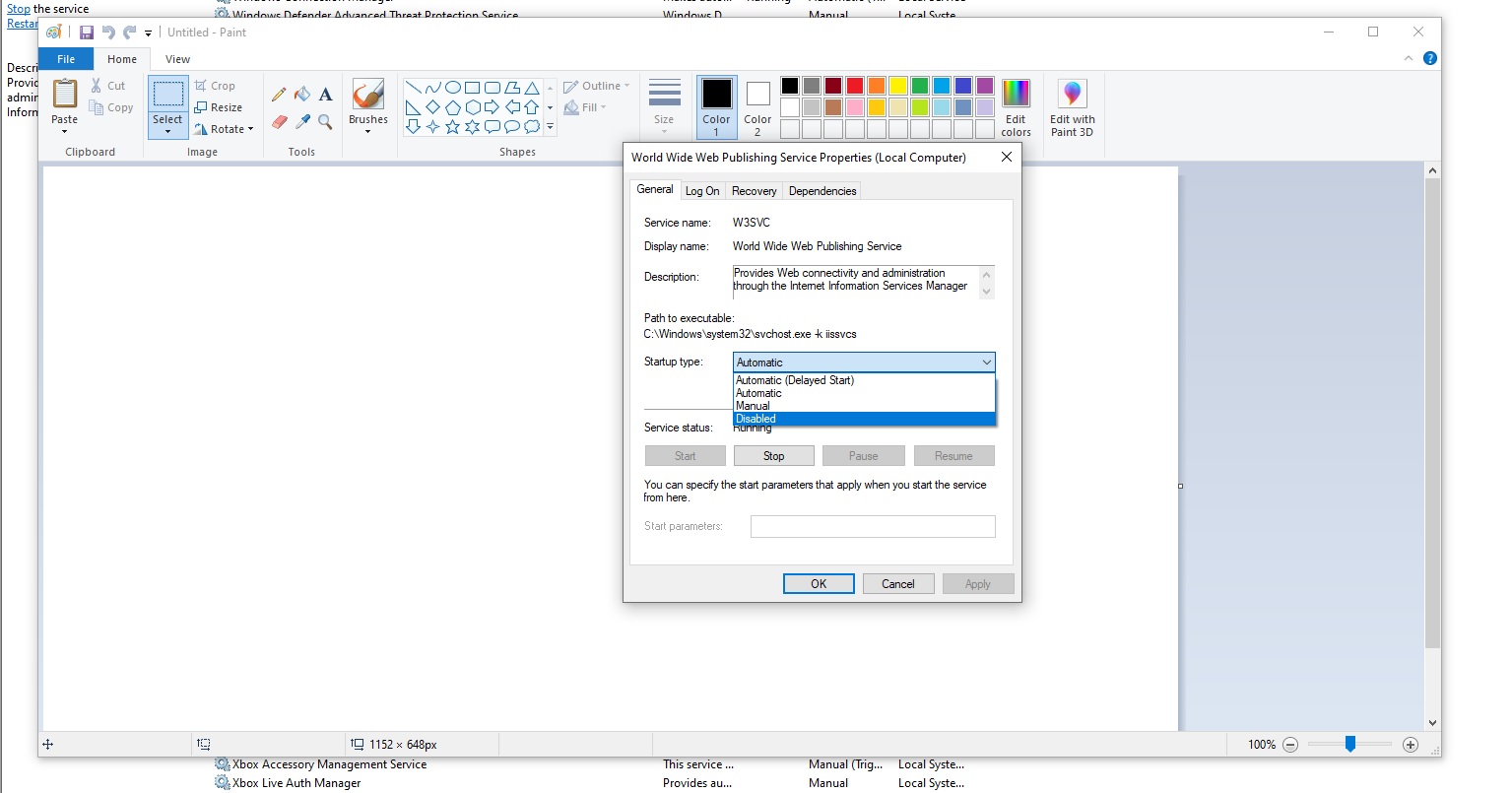Activate the Text tool (letter A)
The image size is (1512, 793).
(x=325, y=95)
